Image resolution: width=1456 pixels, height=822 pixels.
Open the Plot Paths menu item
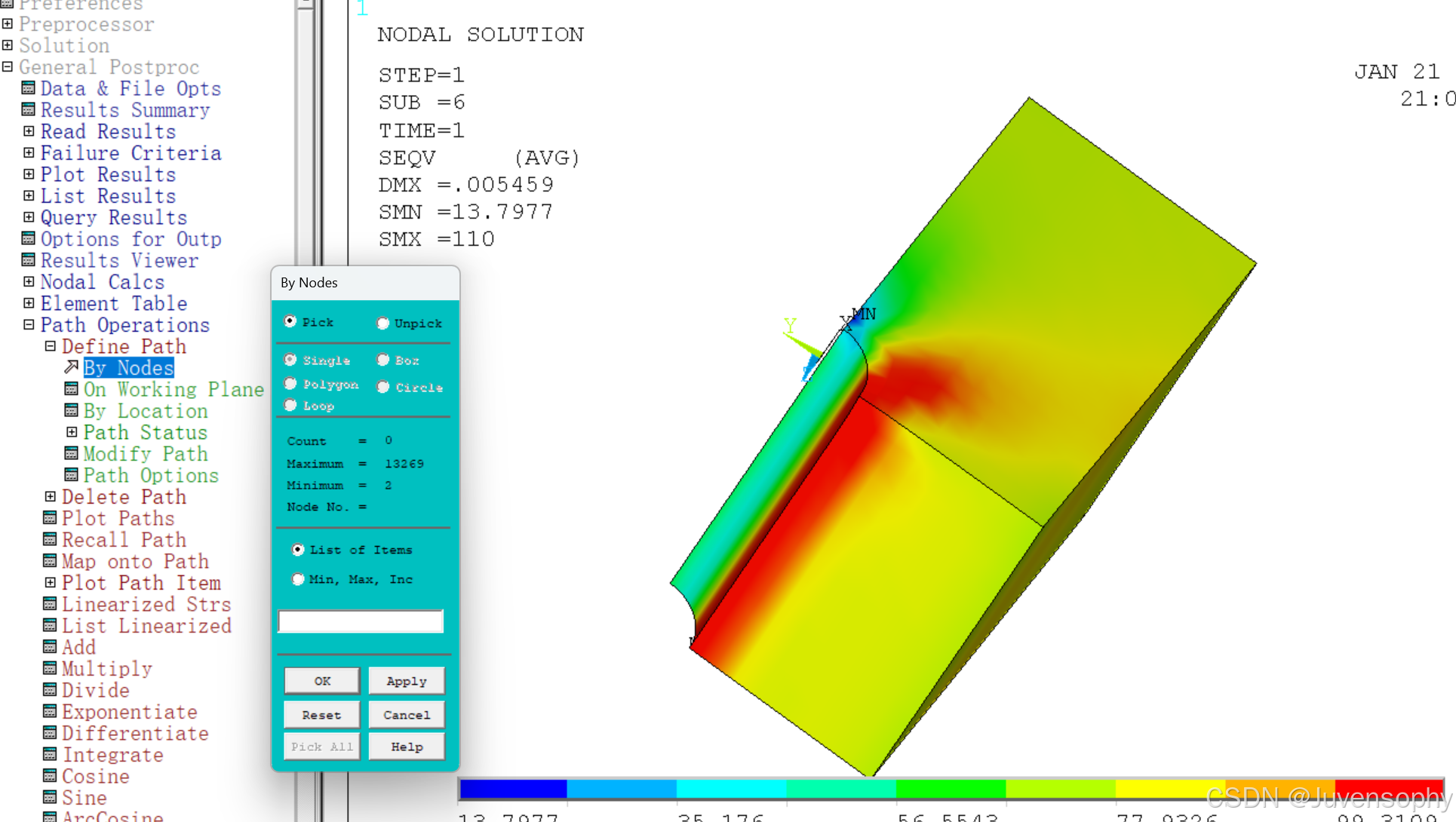point(118,518)
